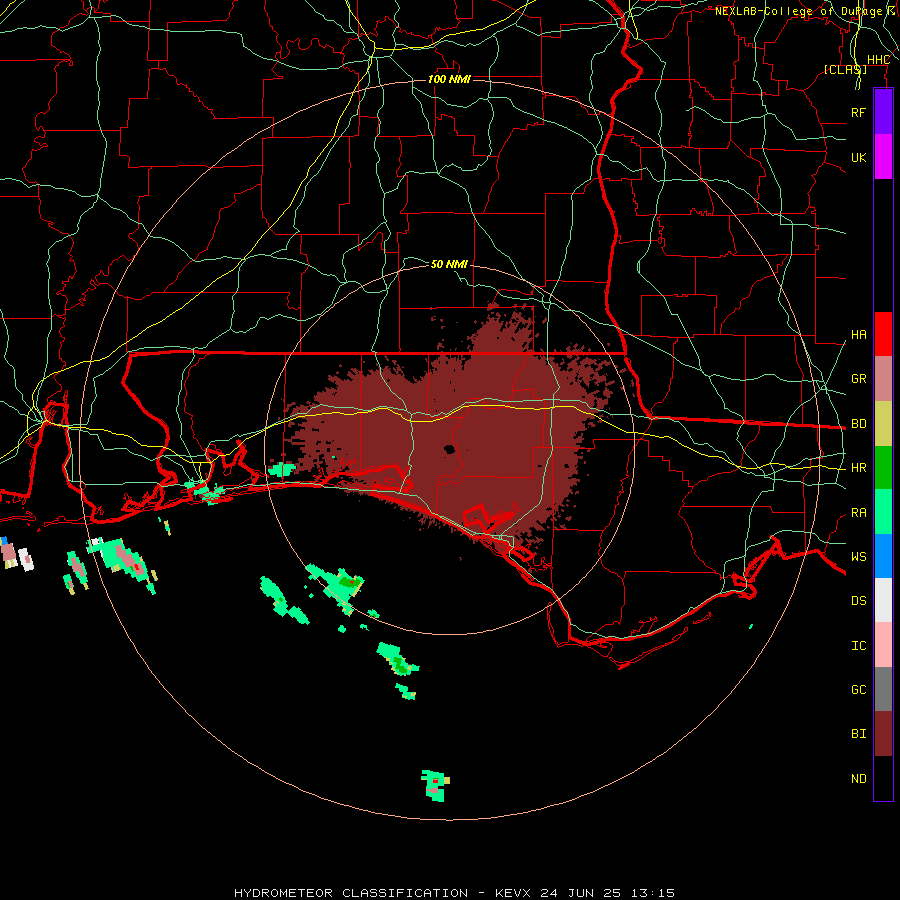Click the pink GR legend color swatch
Image resolution: width=900 pixels, height=900 pixels.
(883, 379)
